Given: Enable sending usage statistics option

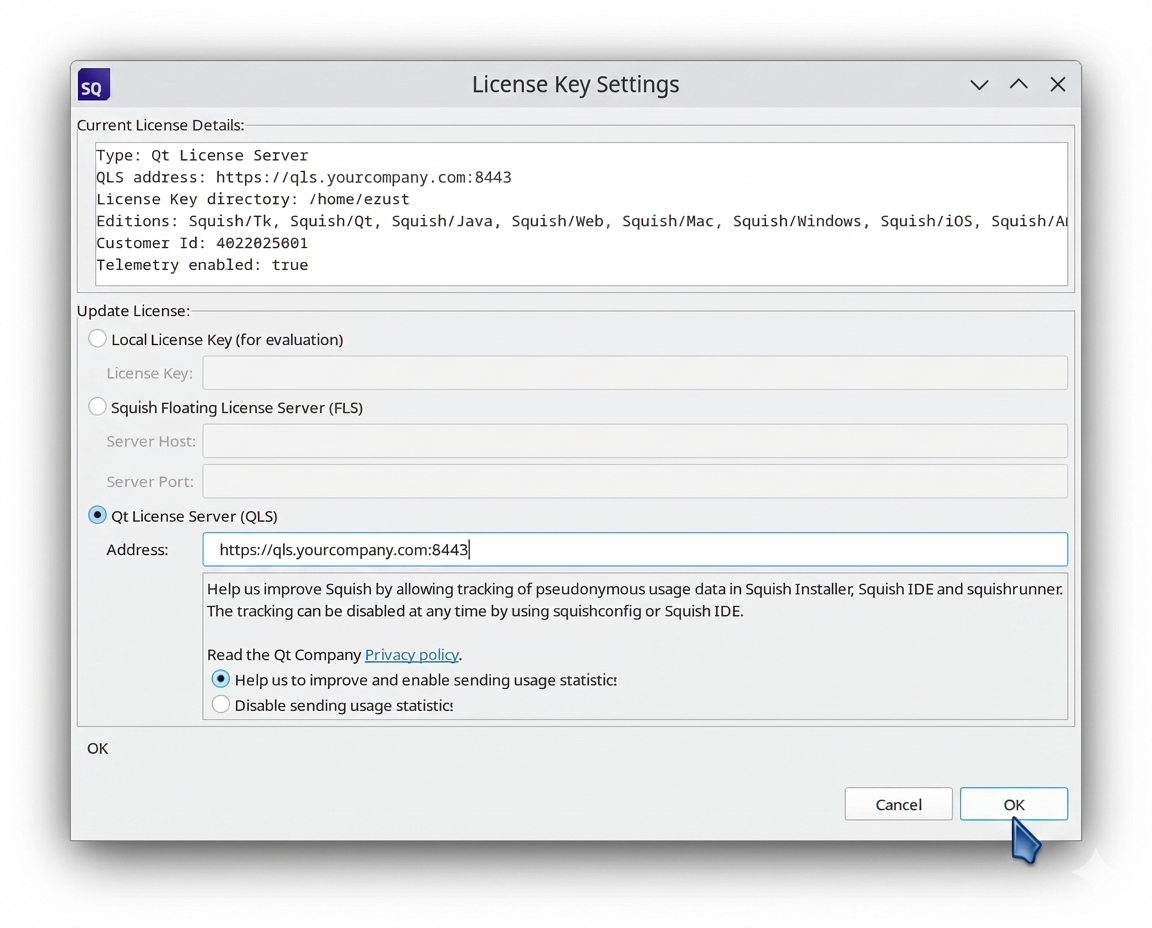Looking at the screenshot, I should click(220, 679).
